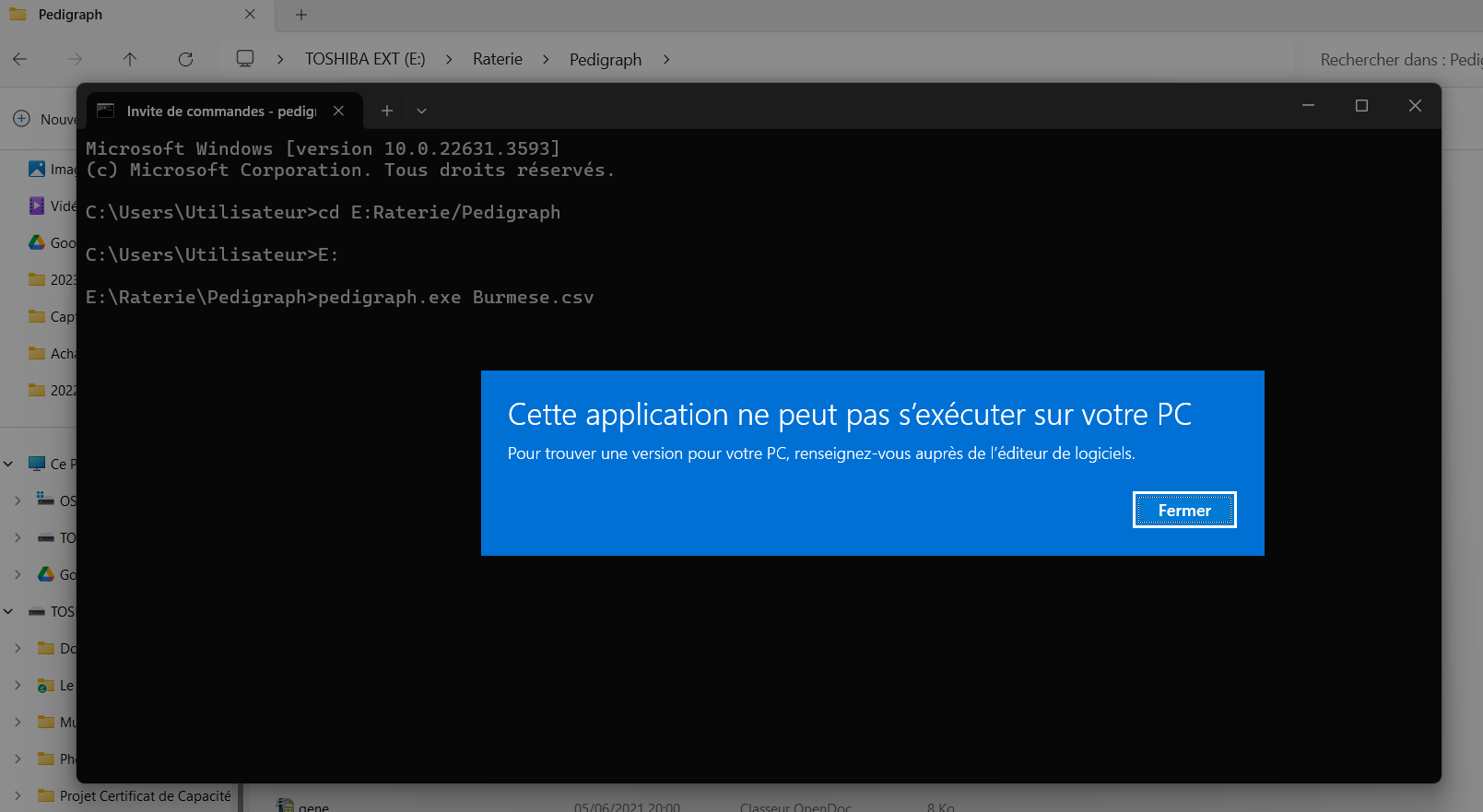Viewport: 1483px width, 812px height.
Task: Expand the Mu folder node
Action: point(18,722)
